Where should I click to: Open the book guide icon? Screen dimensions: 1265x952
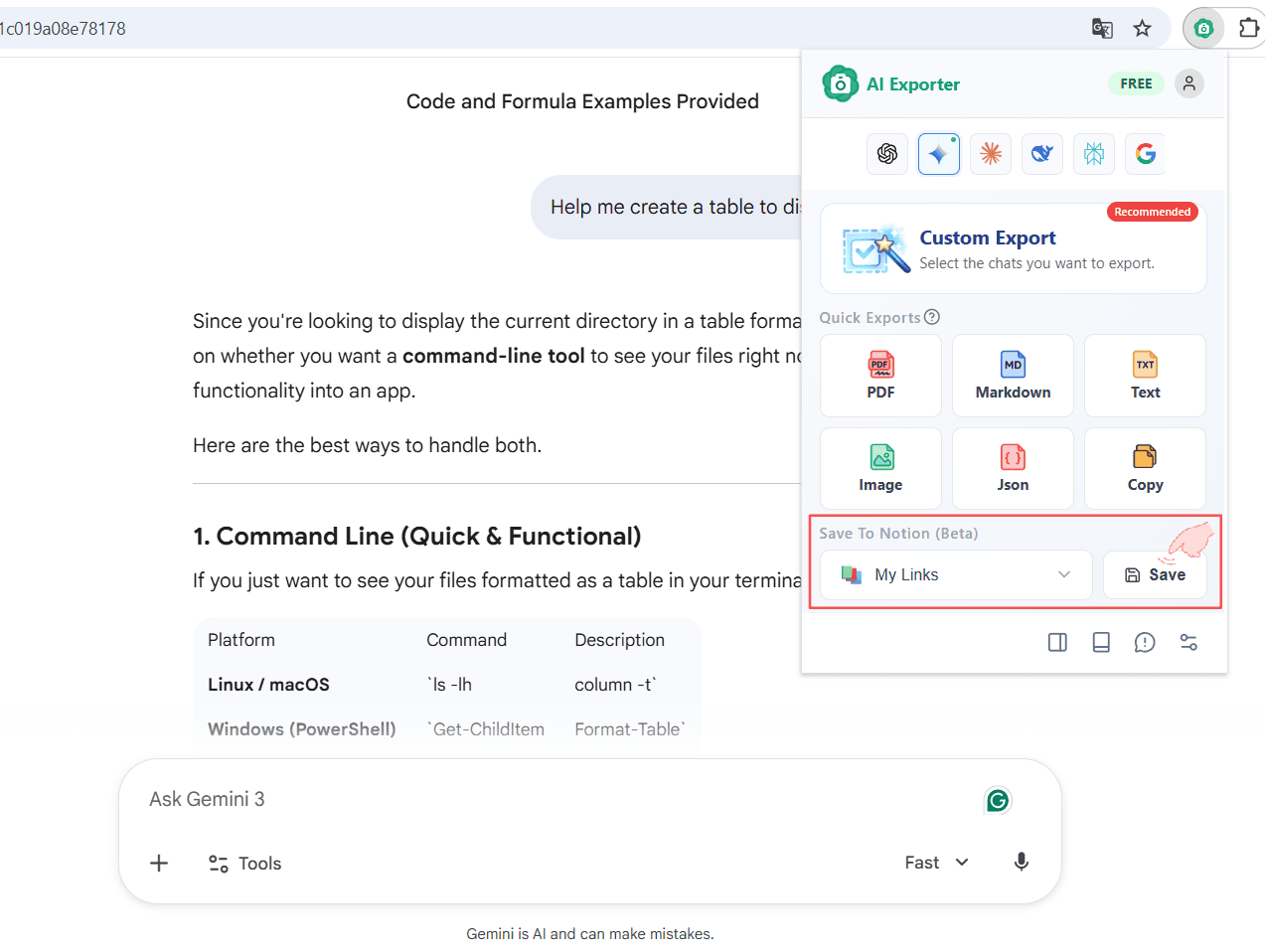pos(1101,643)
